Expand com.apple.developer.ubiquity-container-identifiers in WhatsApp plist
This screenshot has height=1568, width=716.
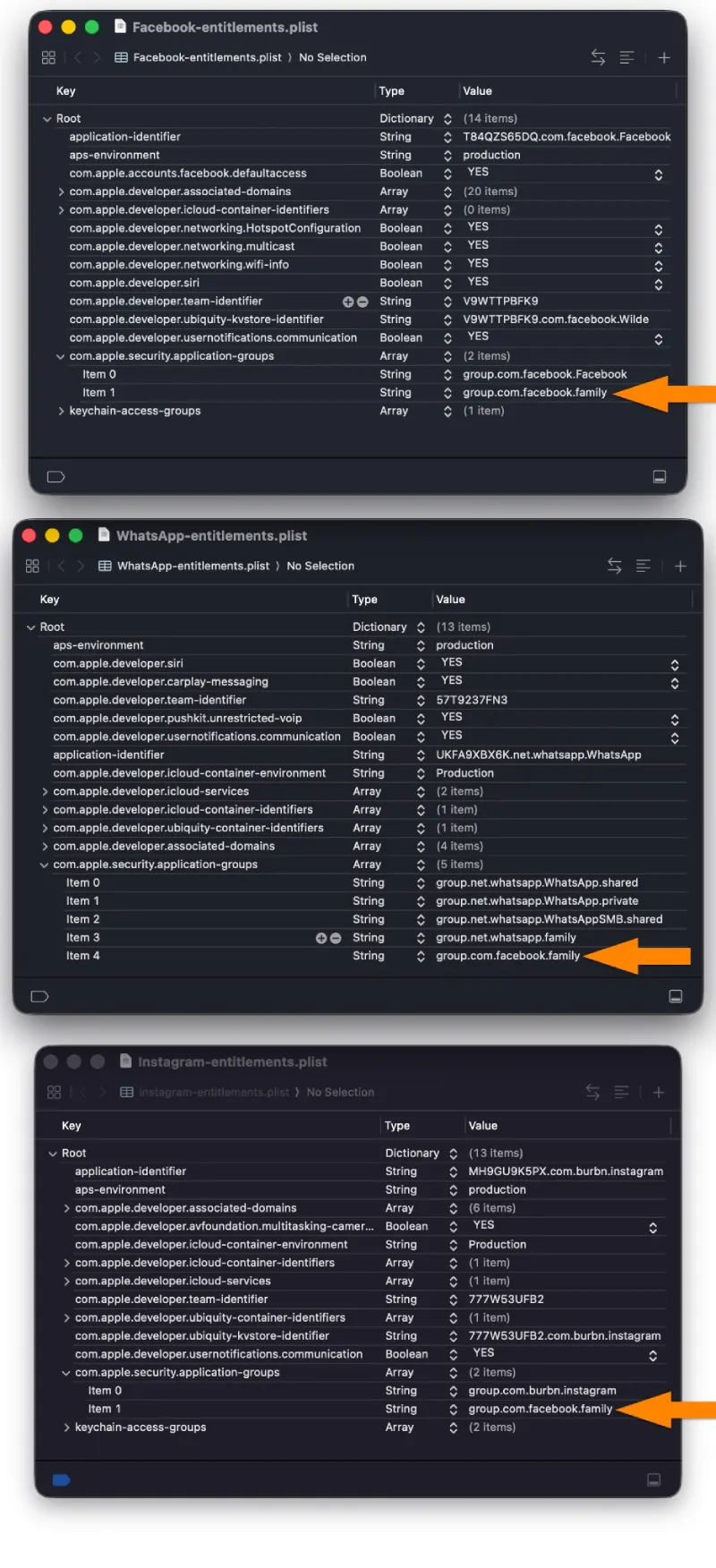point(45,828)
